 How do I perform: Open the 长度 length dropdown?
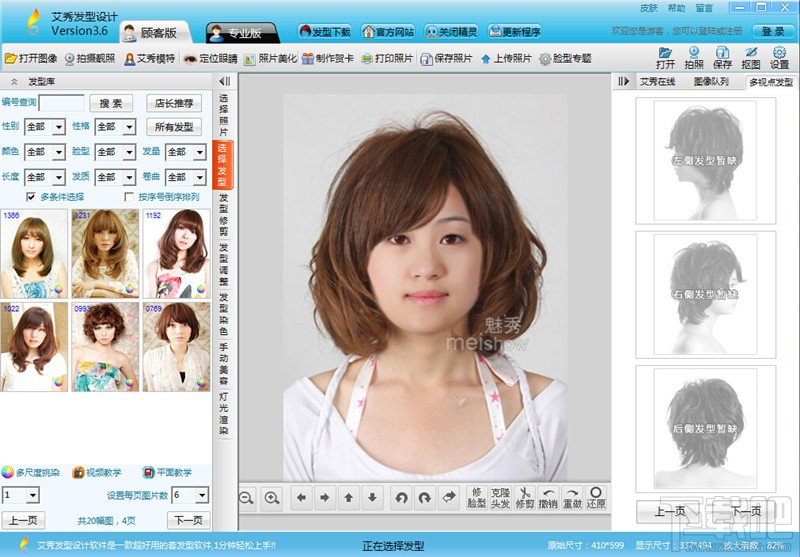[x=45, y=177]
